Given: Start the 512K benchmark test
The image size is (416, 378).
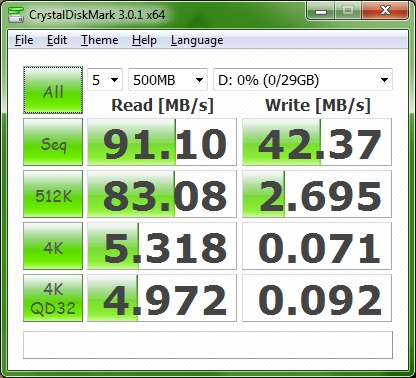Looking at the screenshot, I should click(53, 194).
